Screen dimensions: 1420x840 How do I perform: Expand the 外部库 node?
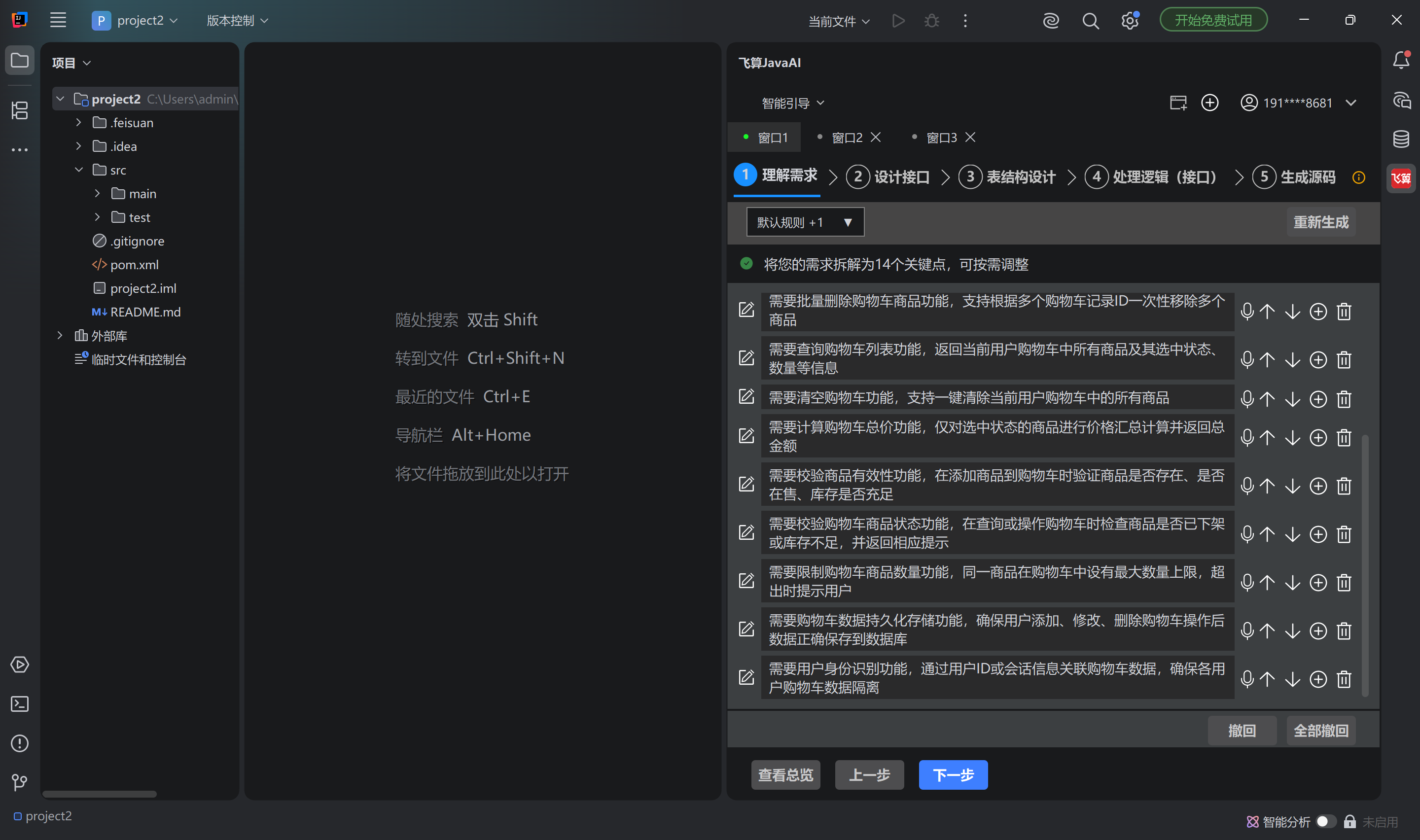(60, 336)
